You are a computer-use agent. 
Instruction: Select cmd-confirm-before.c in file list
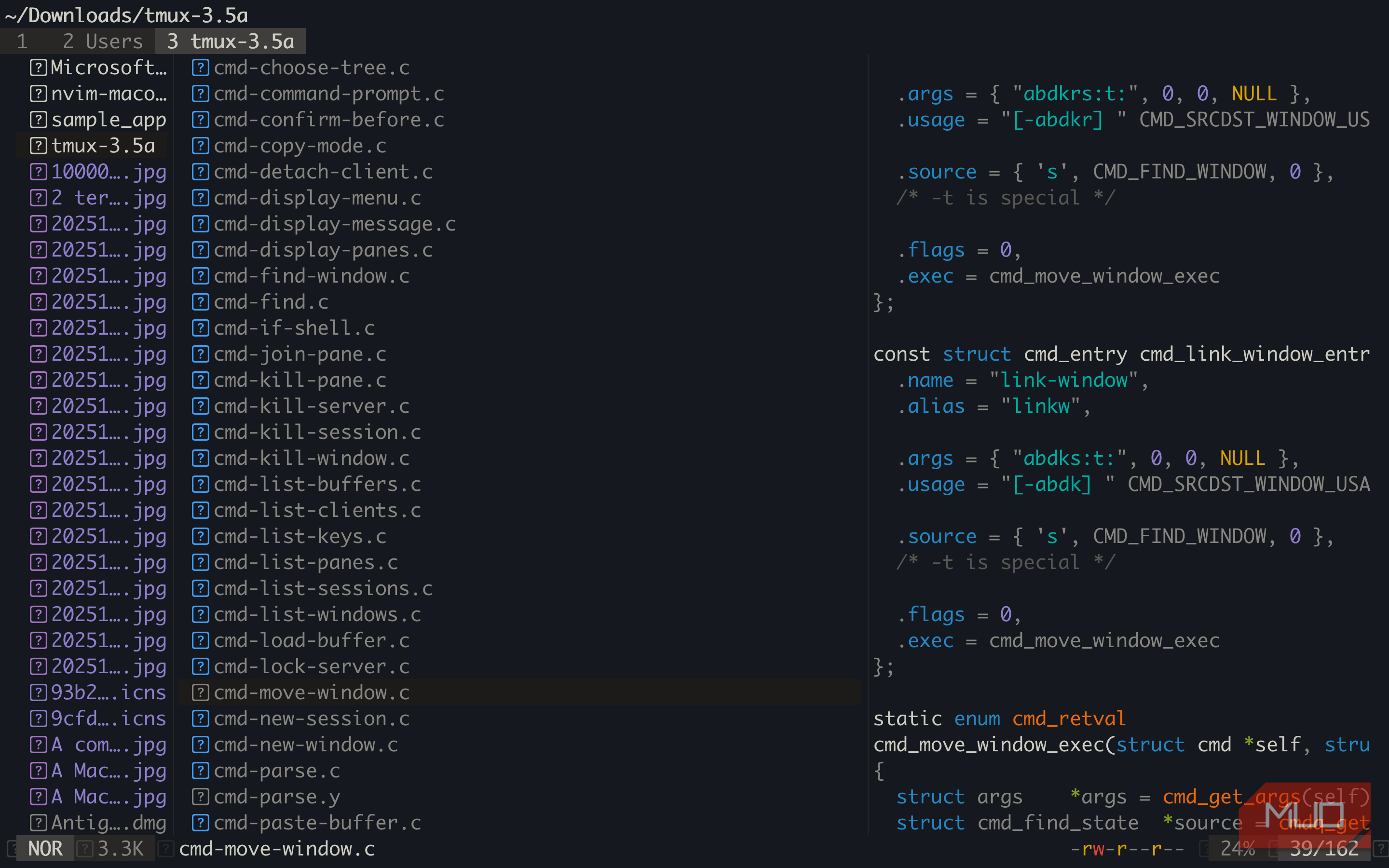click(329, 120)
